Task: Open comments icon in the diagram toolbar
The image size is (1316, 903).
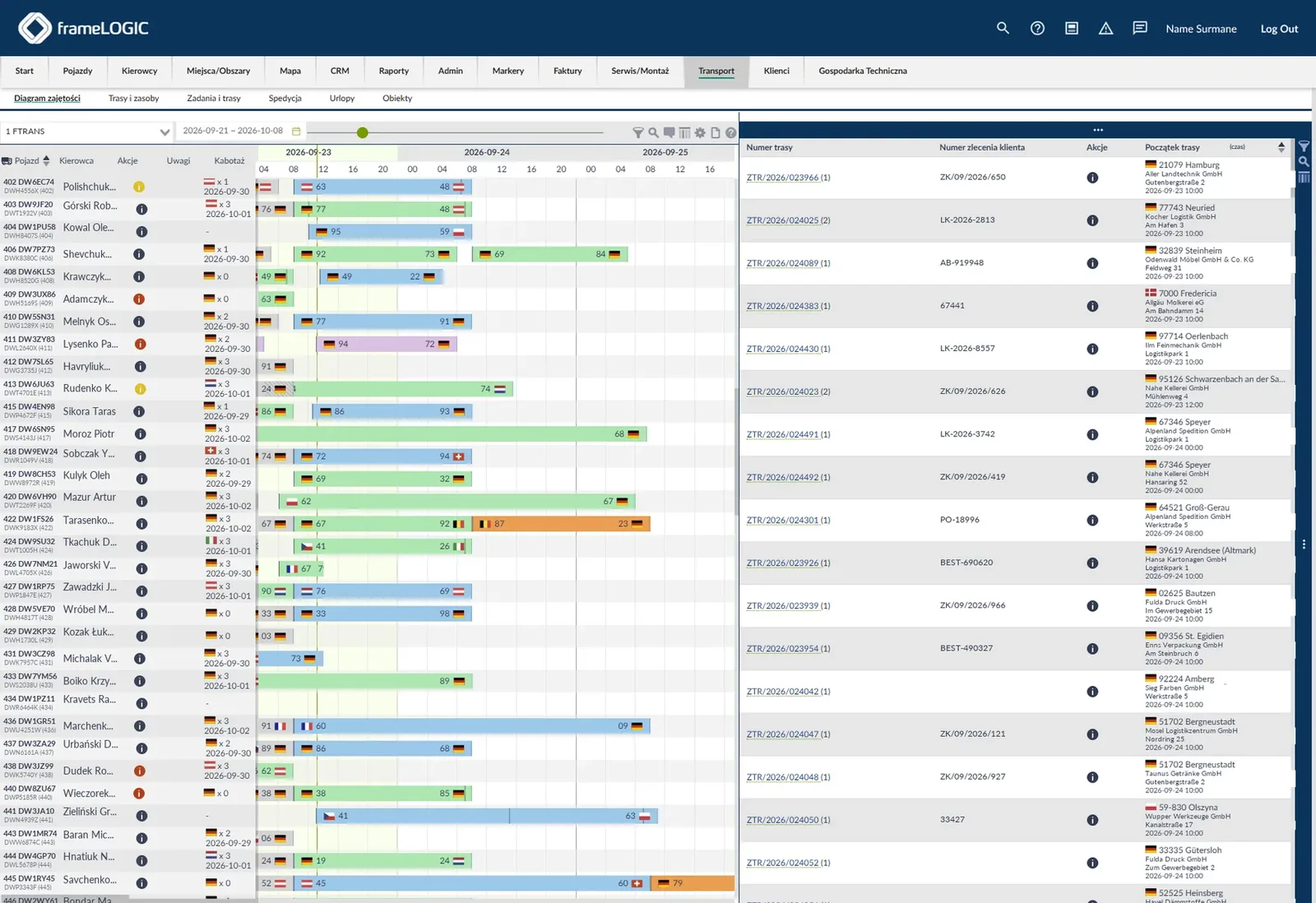Action: (669, 132)
